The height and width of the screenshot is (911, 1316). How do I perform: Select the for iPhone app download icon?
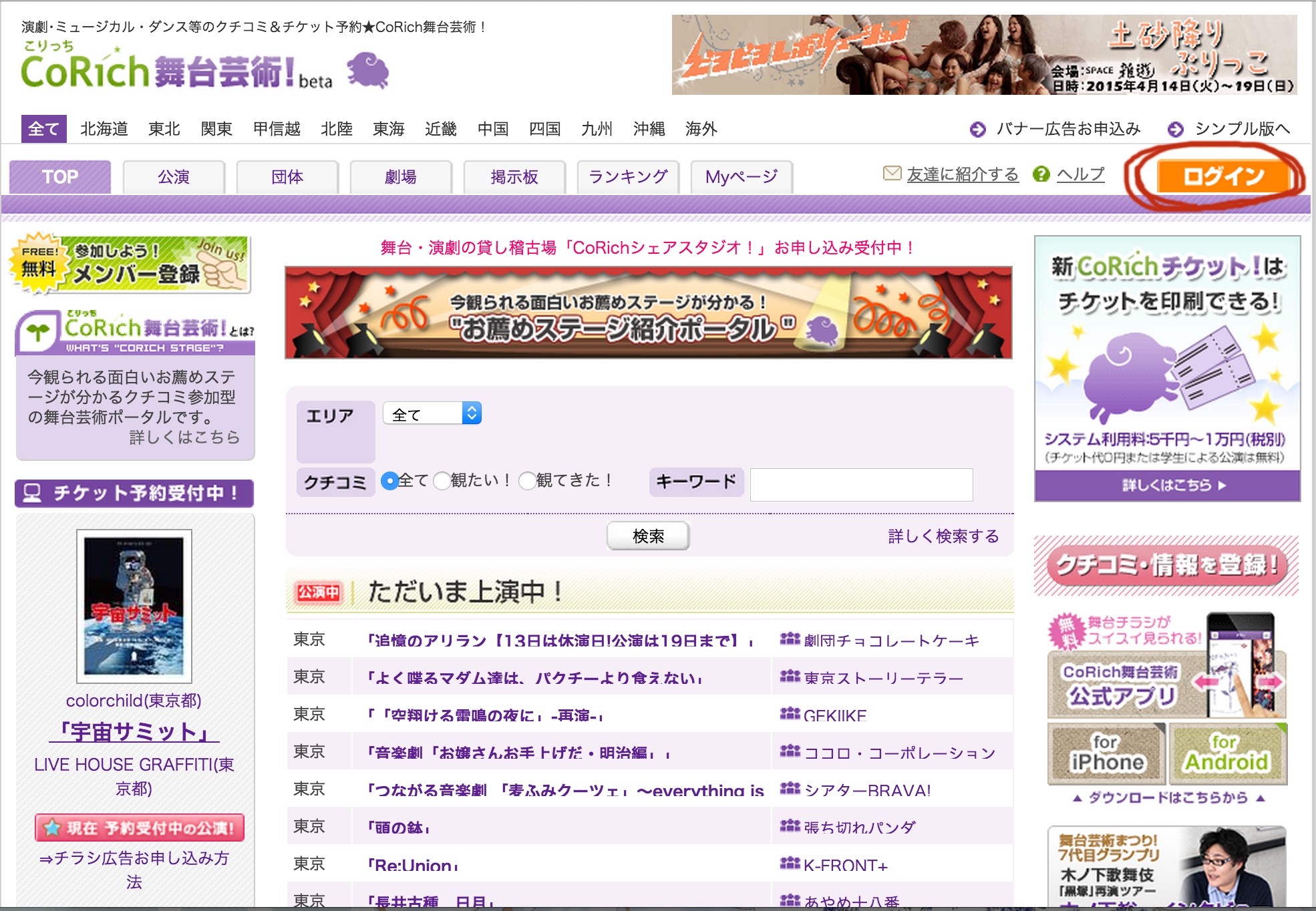click(x=1106, y=754)
